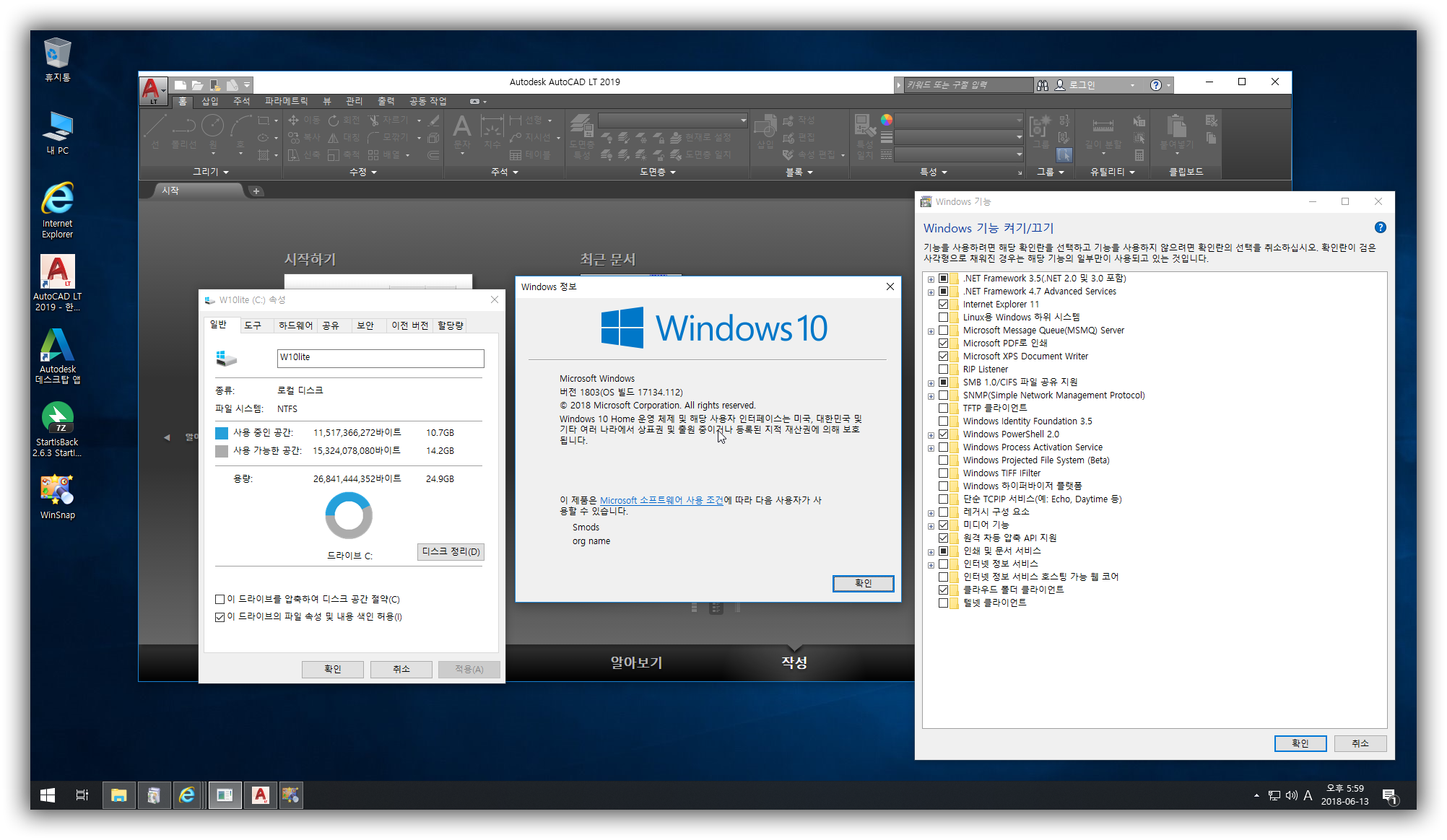1447x840 pixels.
Task: Enable 텔넷 클라이언트 checkbox
Action: pos(943,603)
